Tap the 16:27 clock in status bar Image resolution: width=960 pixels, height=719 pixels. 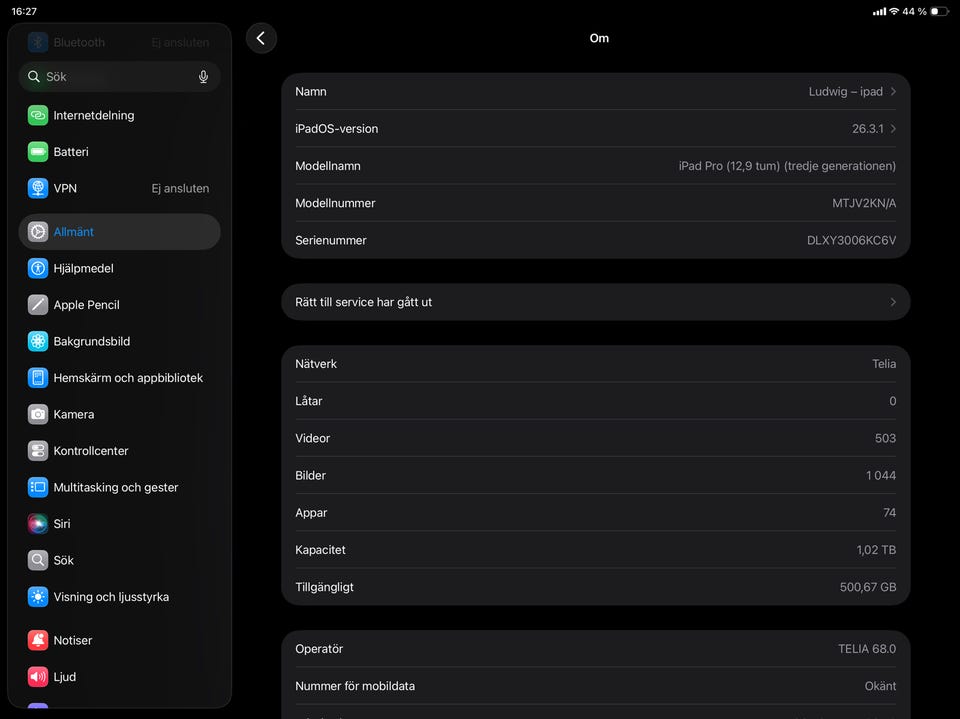click(x=24, y=11)
